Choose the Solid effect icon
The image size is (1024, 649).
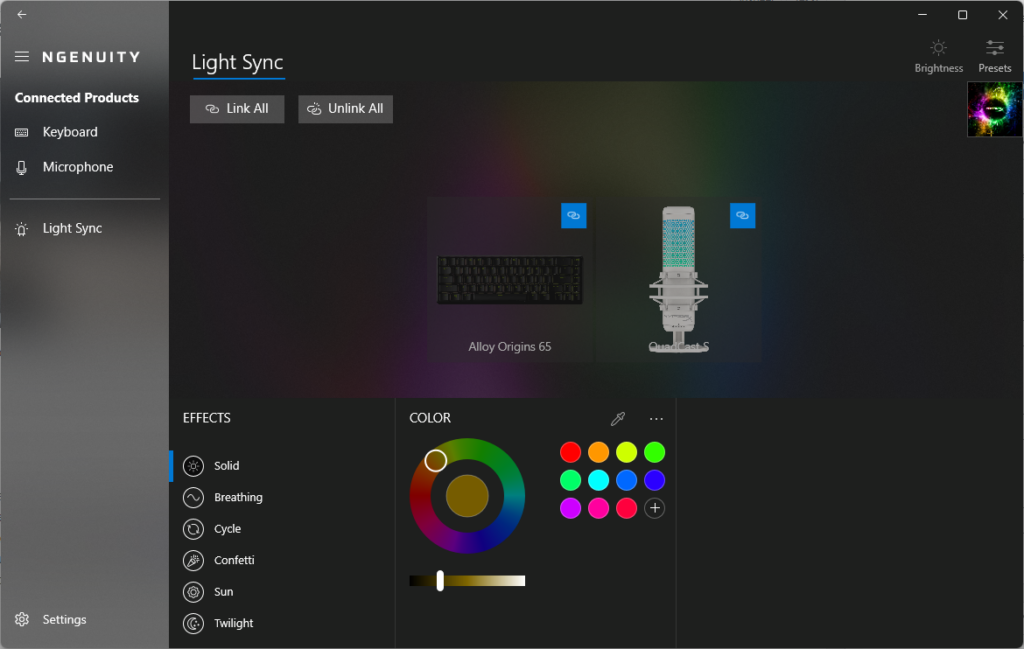tap(193, 466)
